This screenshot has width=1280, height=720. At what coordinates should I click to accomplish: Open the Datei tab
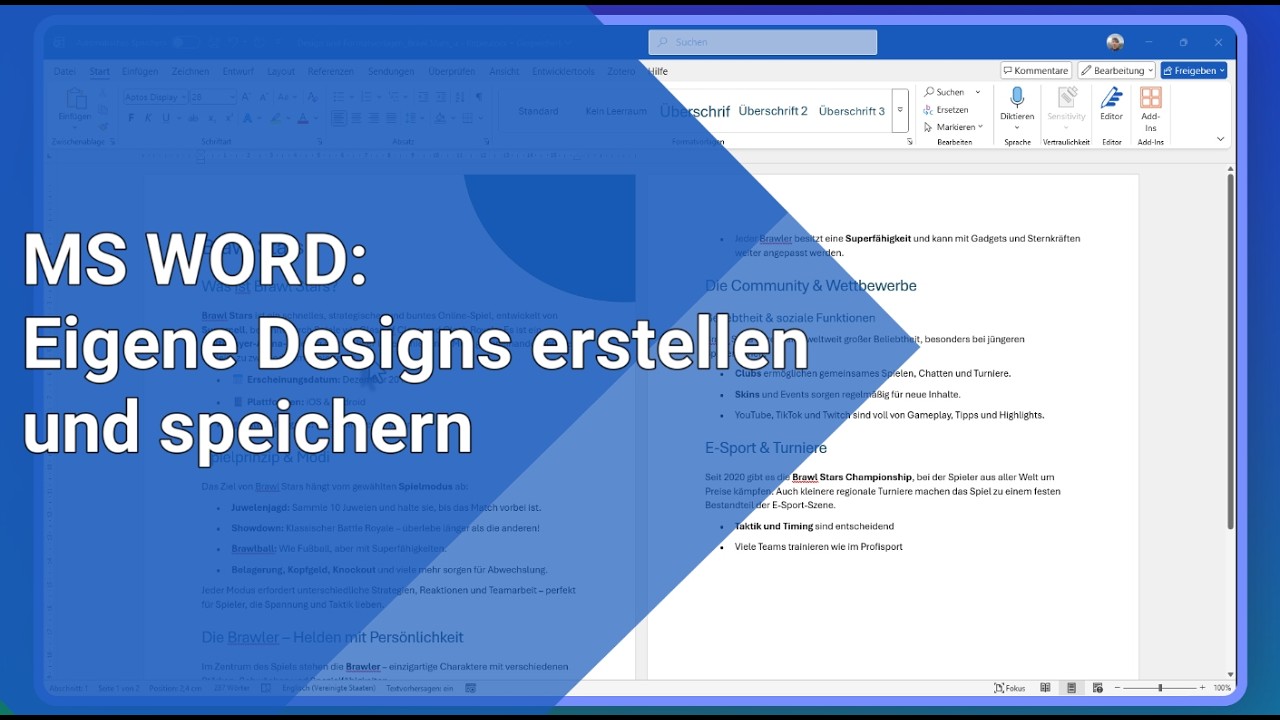65,71
